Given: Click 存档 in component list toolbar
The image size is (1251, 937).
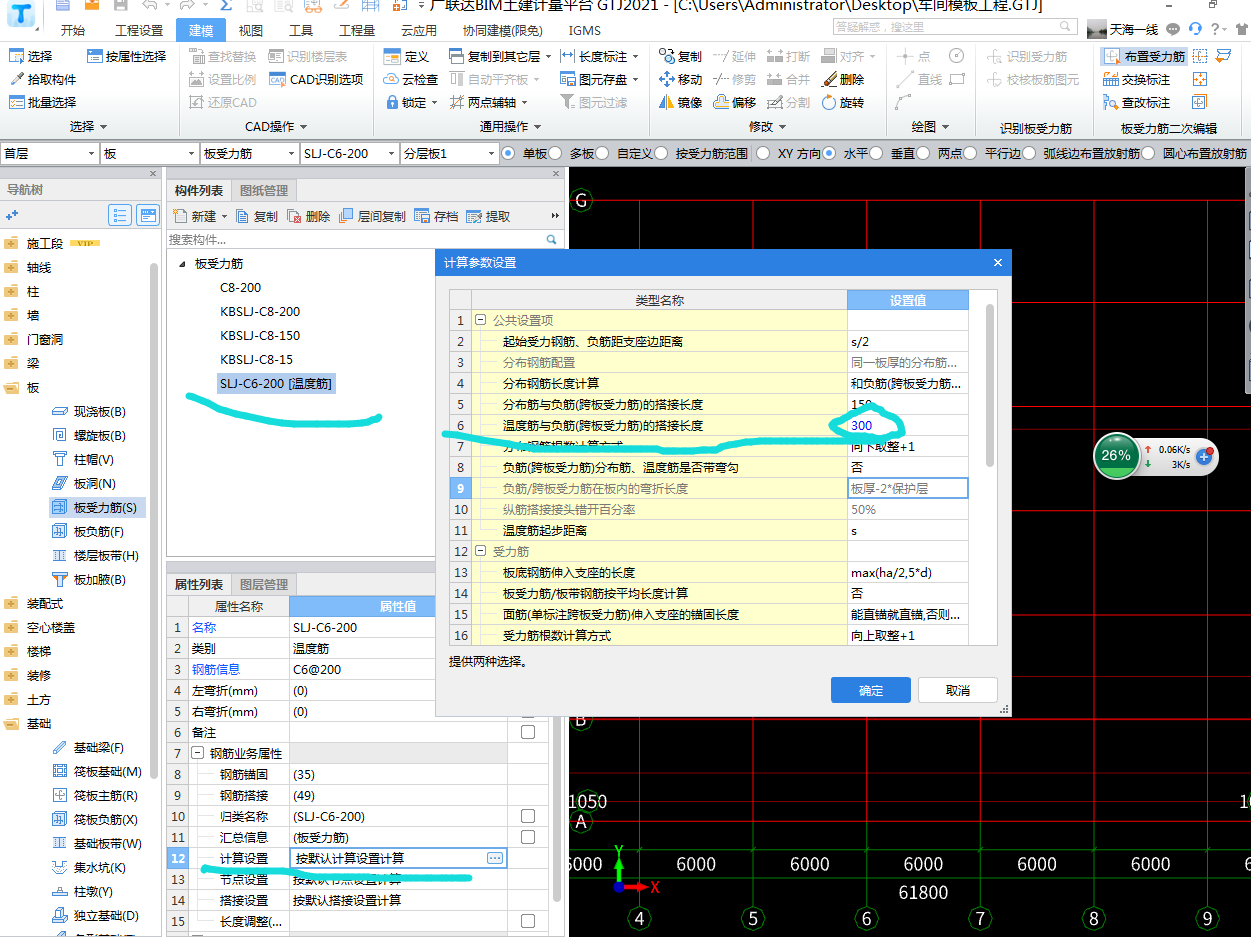Looking at the screenshot, I should [436, 216].
